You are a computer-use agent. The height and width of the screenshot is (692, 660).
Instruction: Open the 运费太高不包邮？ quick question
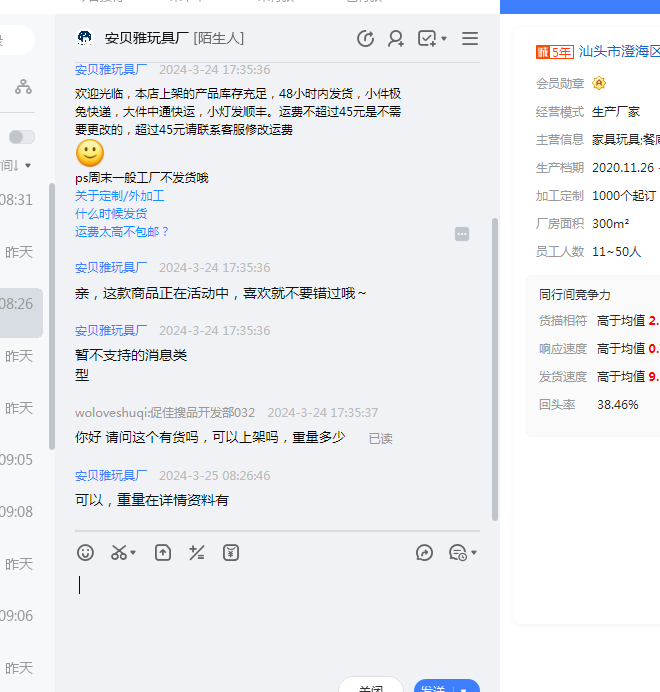[122, 232]
